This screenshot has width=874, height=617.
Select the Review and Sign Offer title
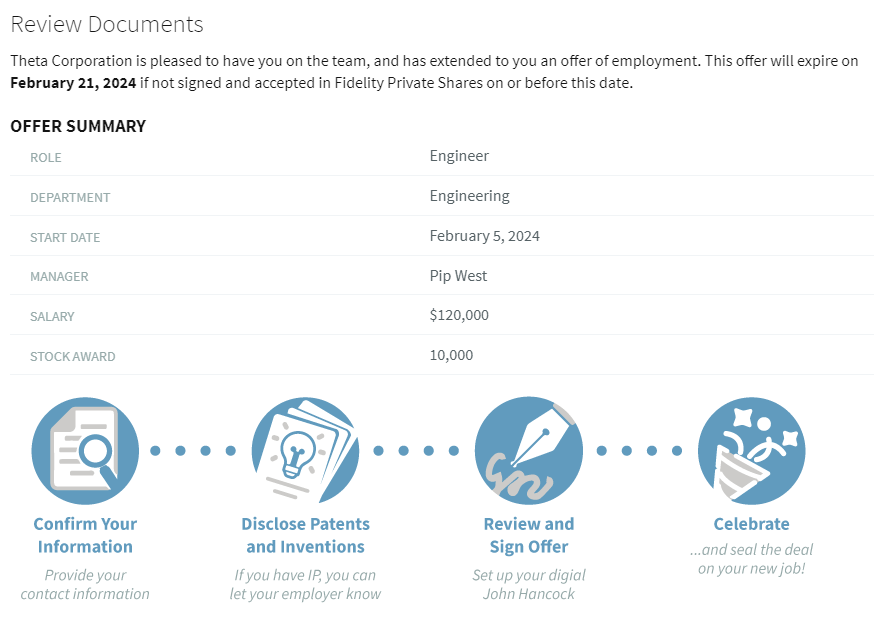(528, 535)
